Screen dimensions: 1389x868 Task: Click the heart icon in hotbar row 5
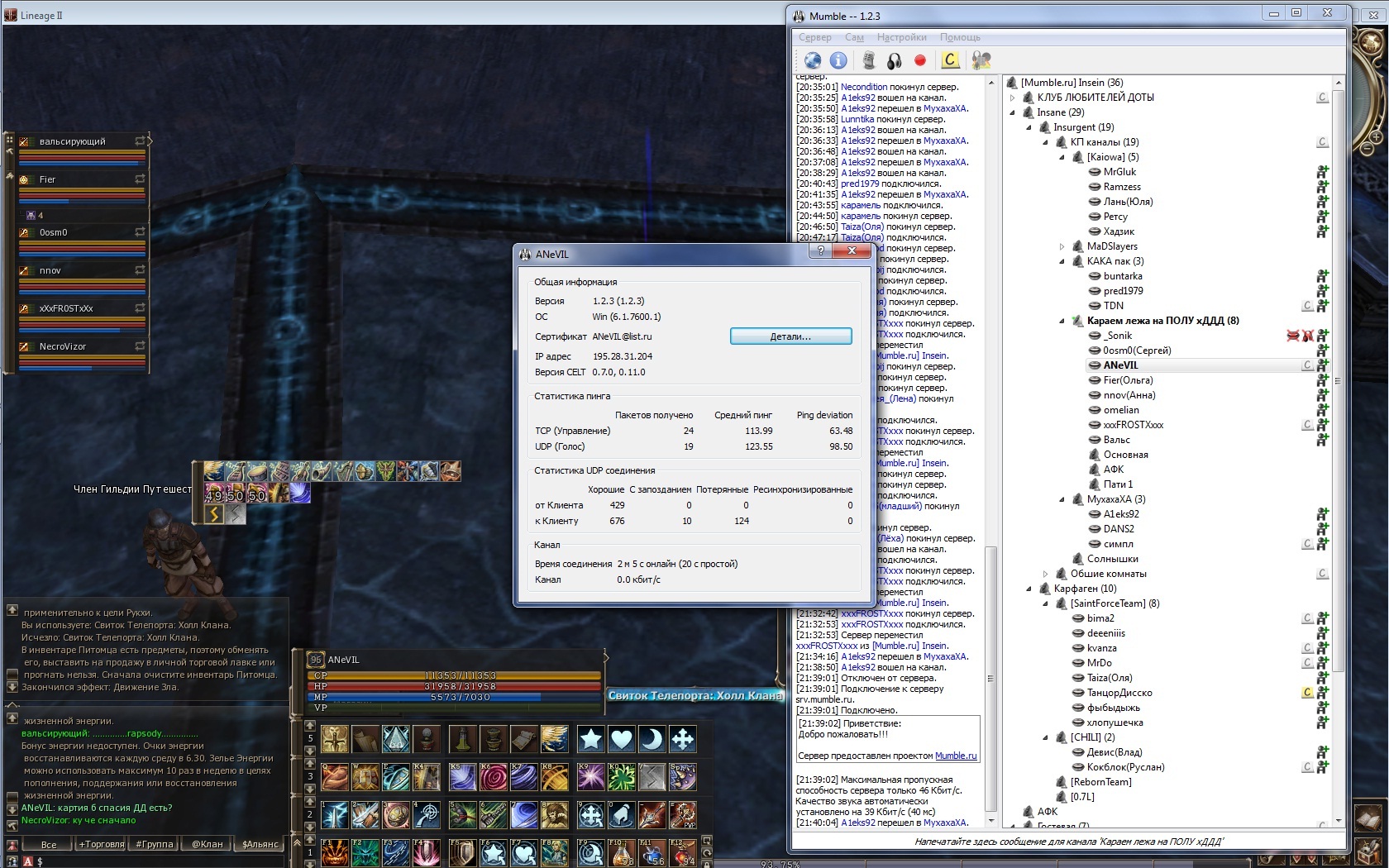click(621, 739)
